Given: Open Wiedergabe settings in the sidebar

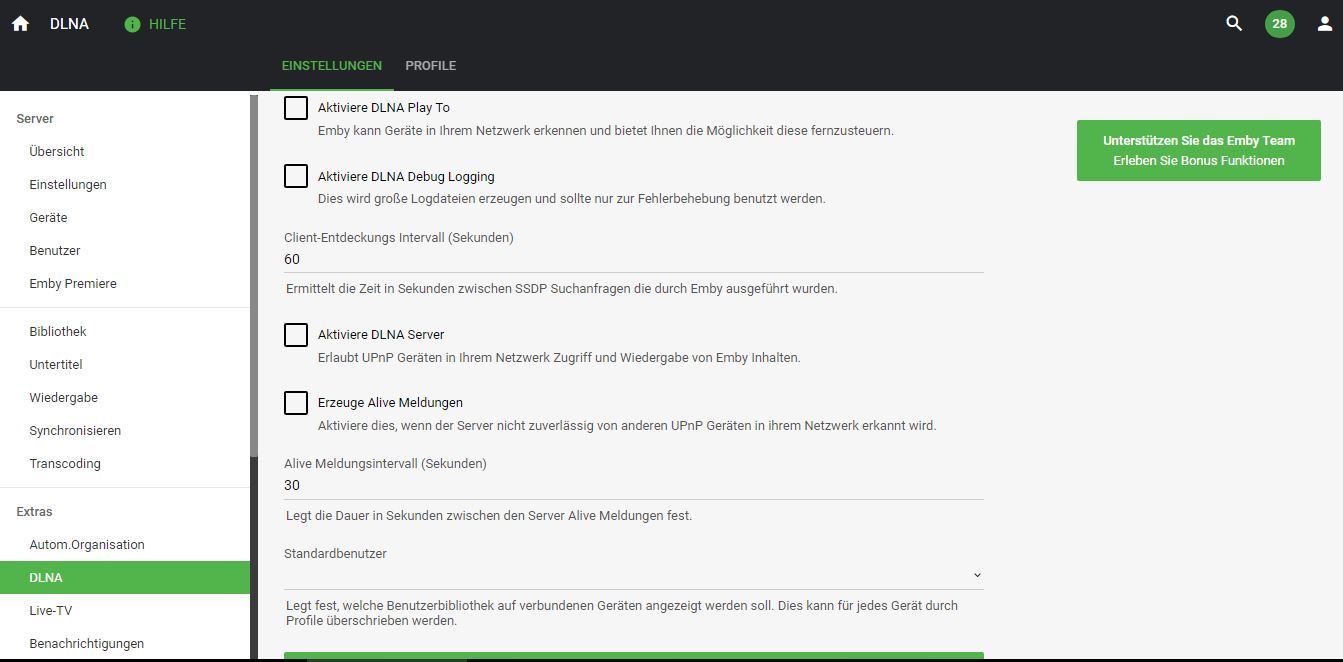Looking at the screenshot, I should (x=125, y=398).
